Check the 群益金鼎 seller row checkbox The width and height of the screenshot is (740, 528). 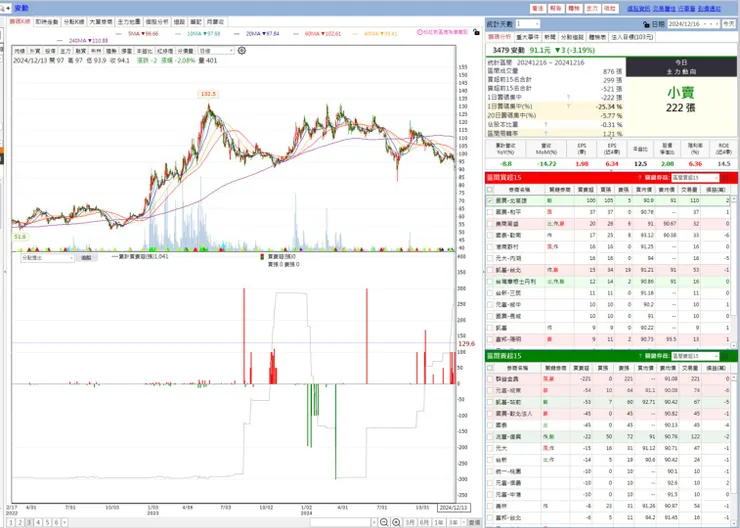click(x=490, y=379)
